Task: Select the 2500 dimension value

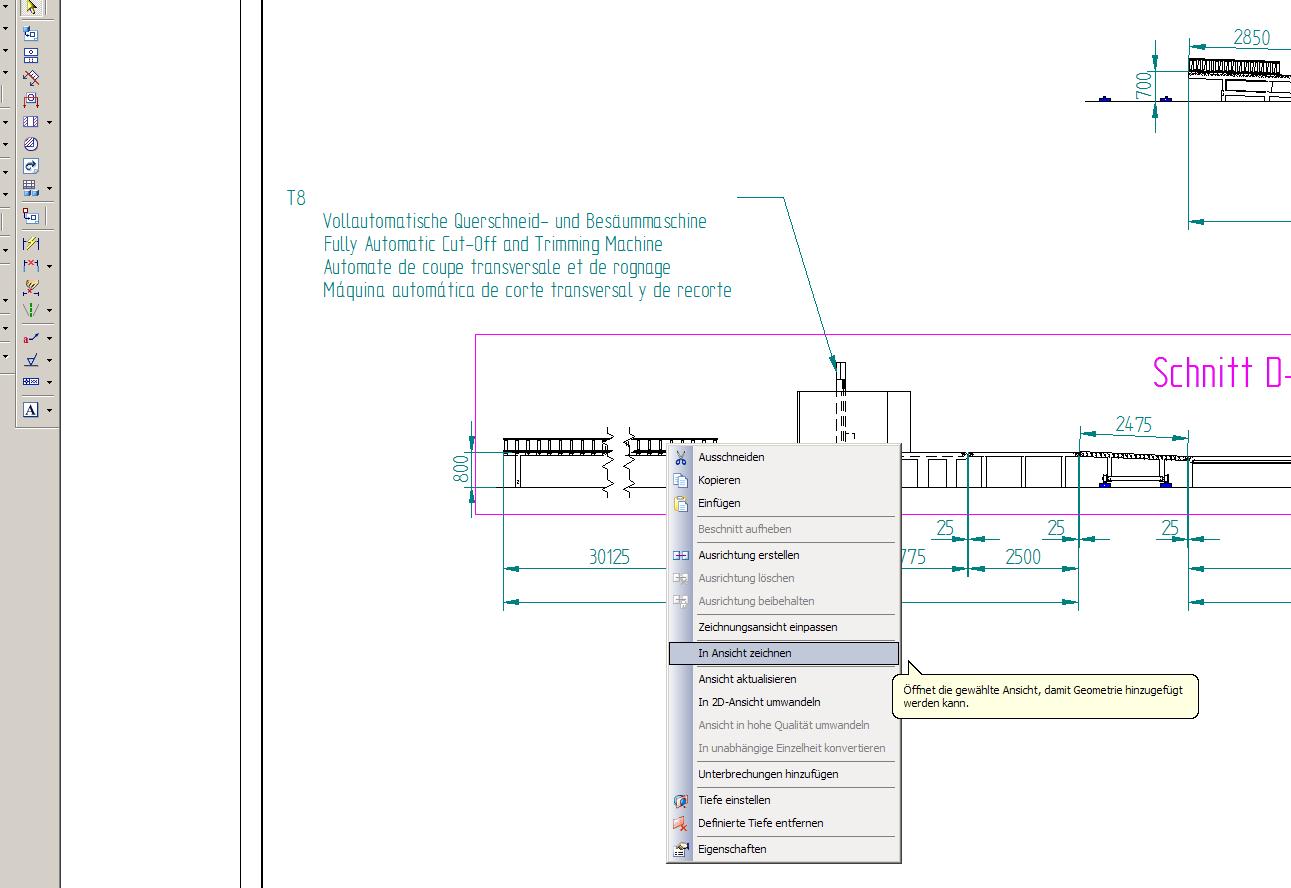Action: pyautogui.click(x=1023, y=557)
